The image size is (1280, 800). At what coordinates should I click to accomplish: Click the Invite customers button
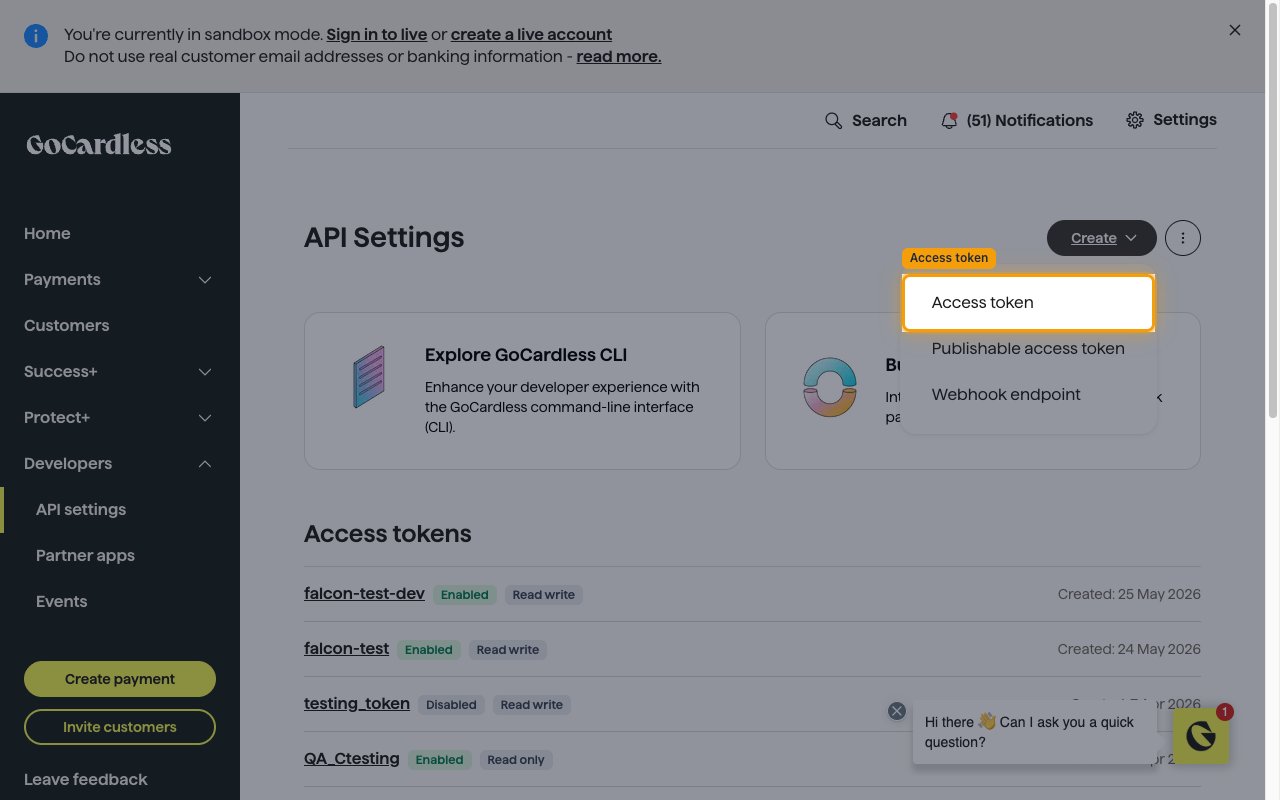click(120, 727)
